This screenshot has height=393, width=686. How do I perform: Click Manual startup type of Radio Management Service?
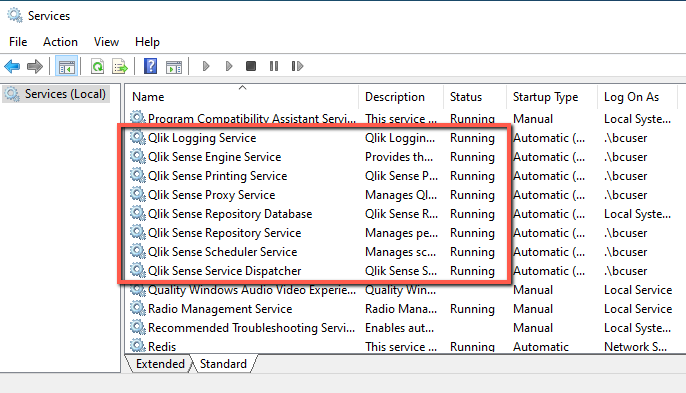coord(533,309)
